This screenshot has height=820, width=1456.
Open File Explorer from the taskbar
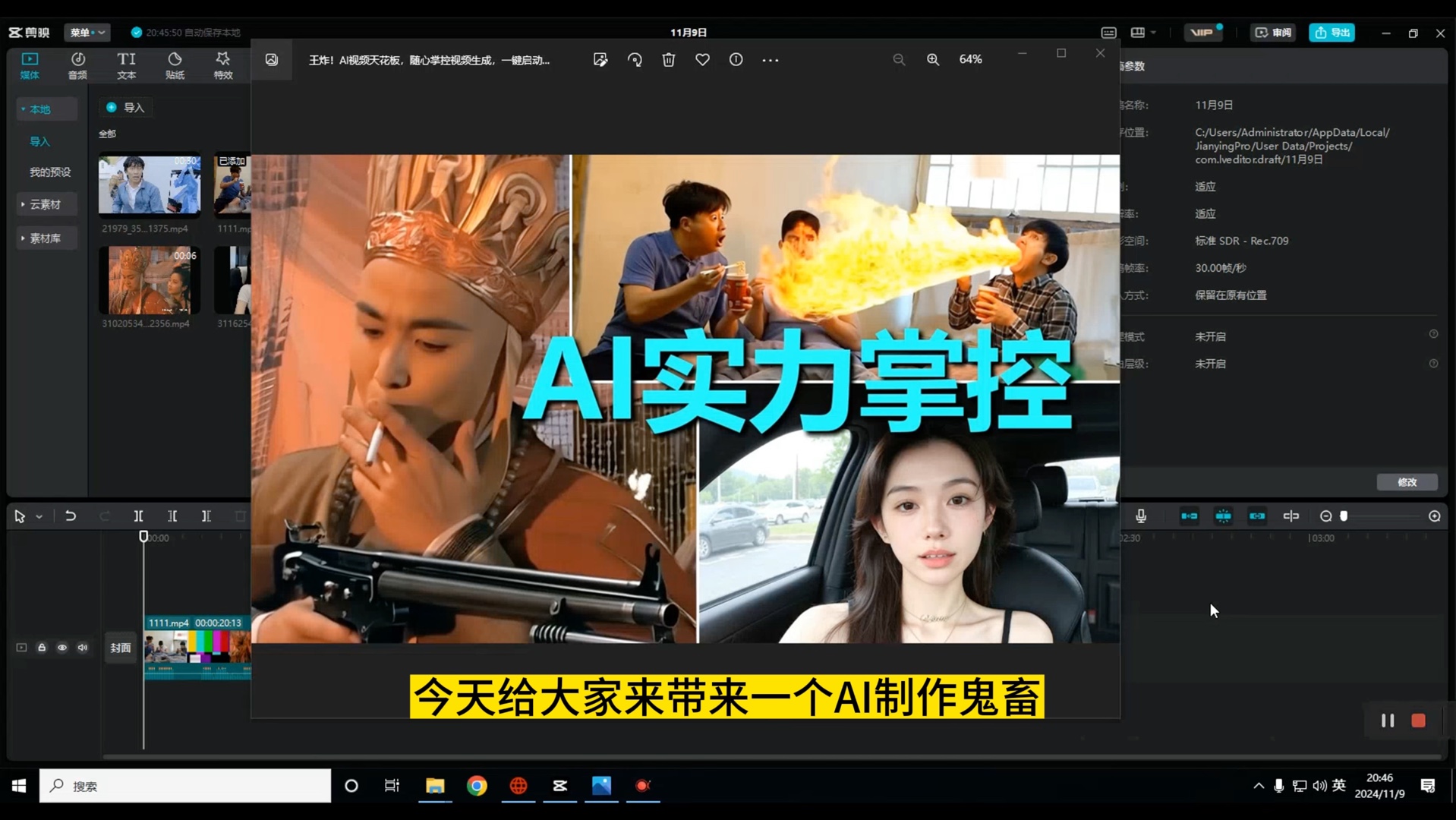[435, 786]
